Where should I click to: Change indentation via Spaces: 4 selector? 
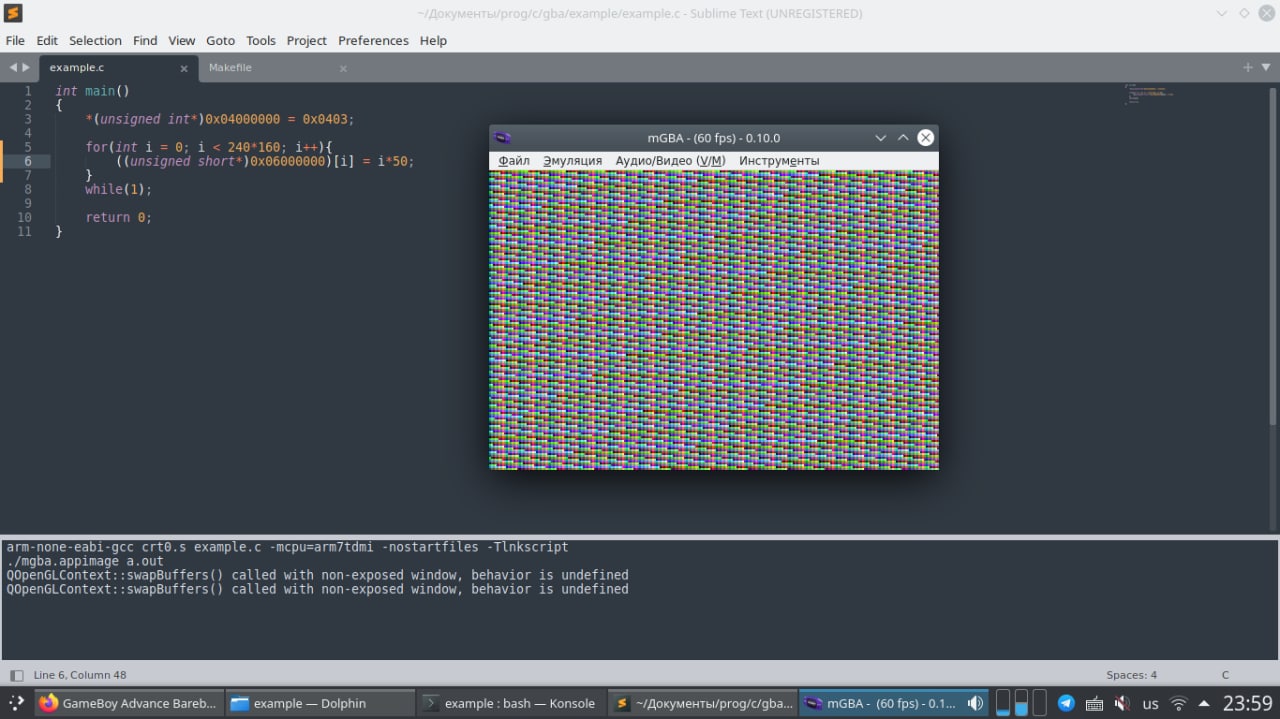click(1131, 675)
